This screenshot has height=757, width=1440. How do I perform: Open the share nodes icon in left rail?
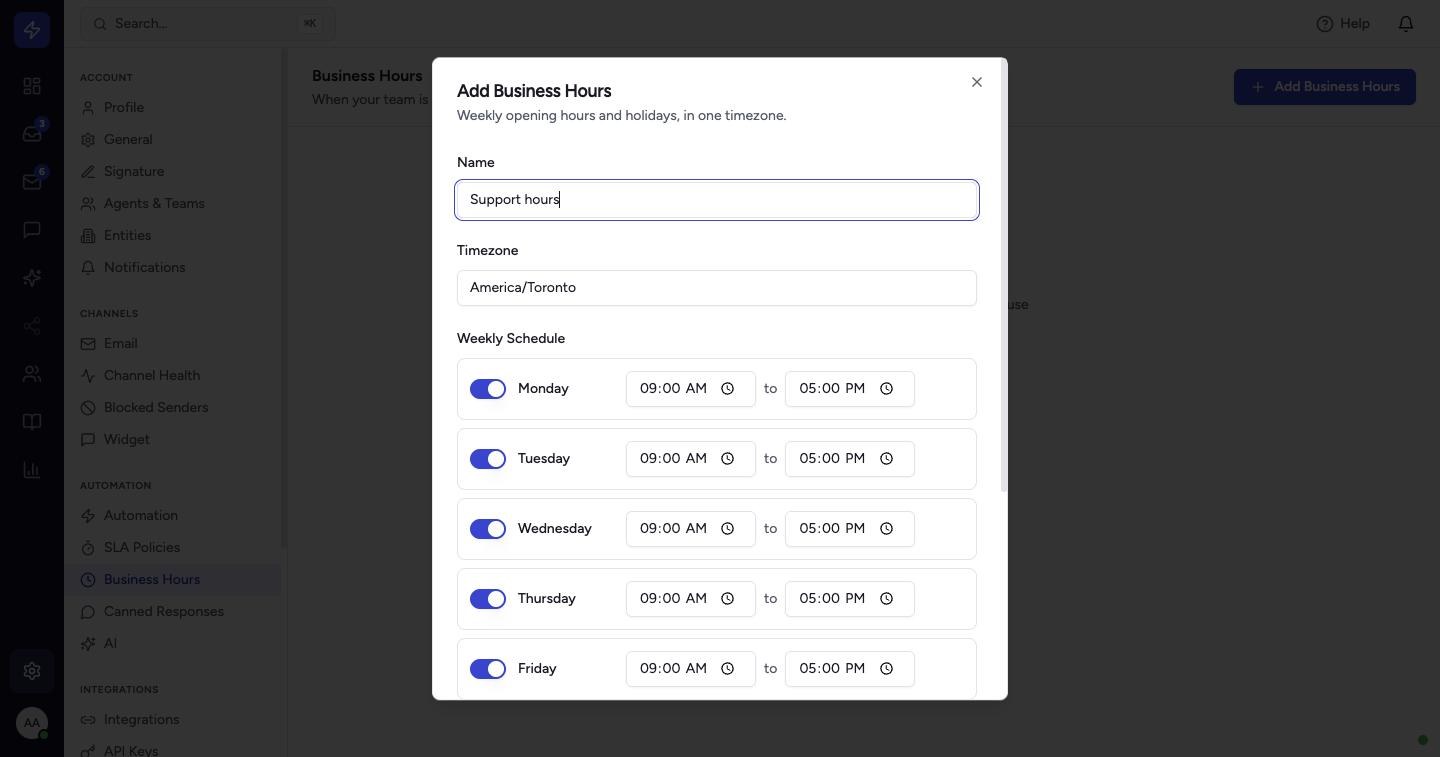point(32,326)
